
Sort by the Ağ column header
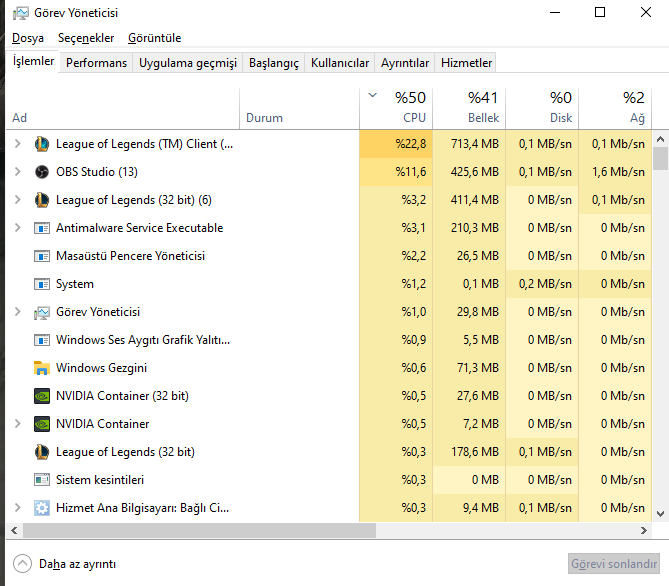[615, 108]
